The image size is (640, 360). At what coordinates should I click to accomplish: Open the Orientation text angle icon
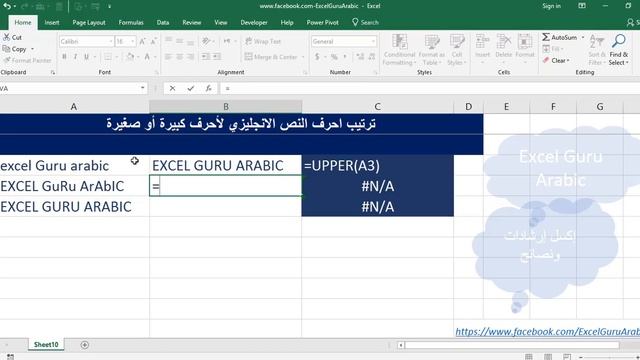point(206,41)
